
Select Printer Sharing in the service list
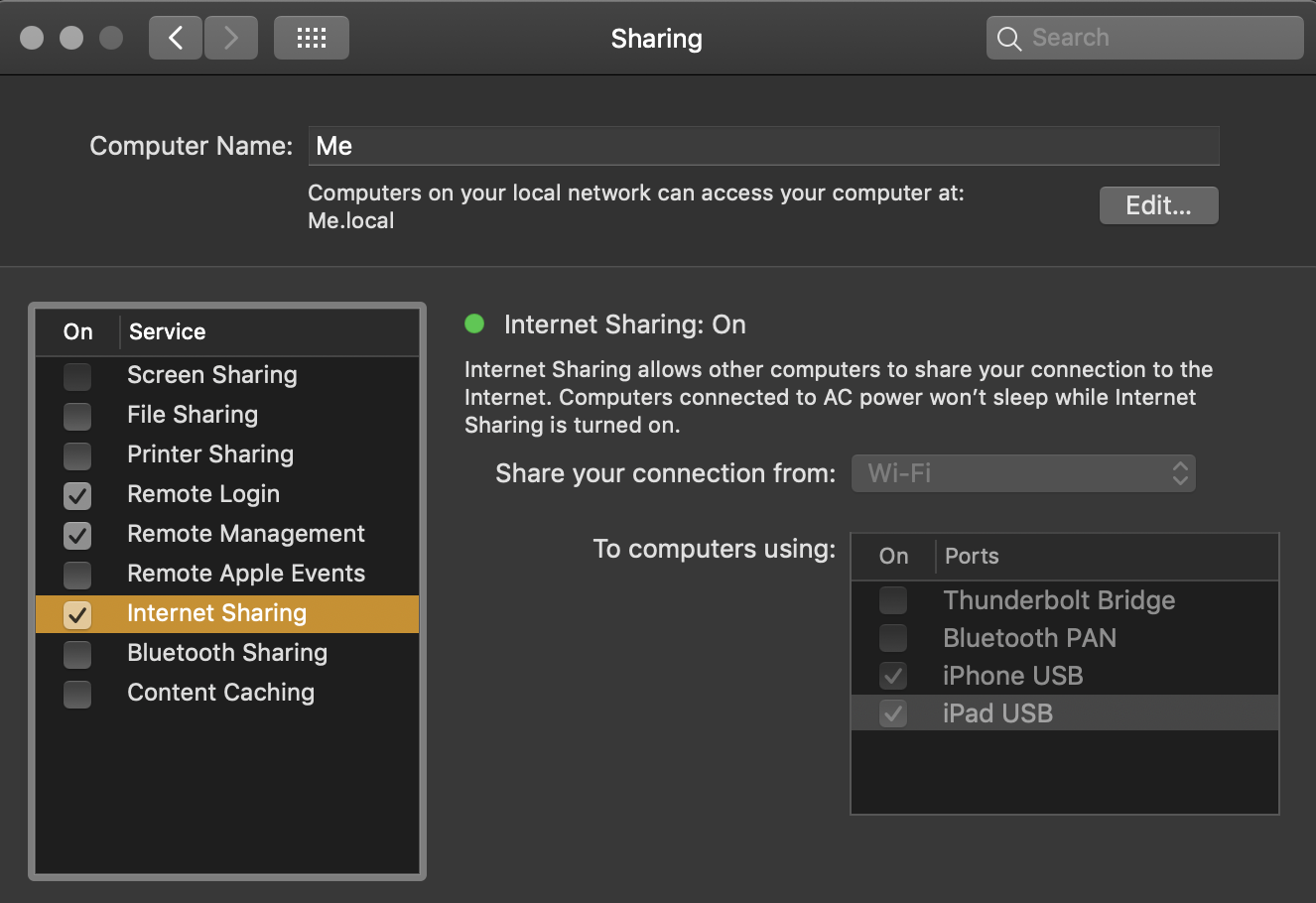click(x=210, y=454)
